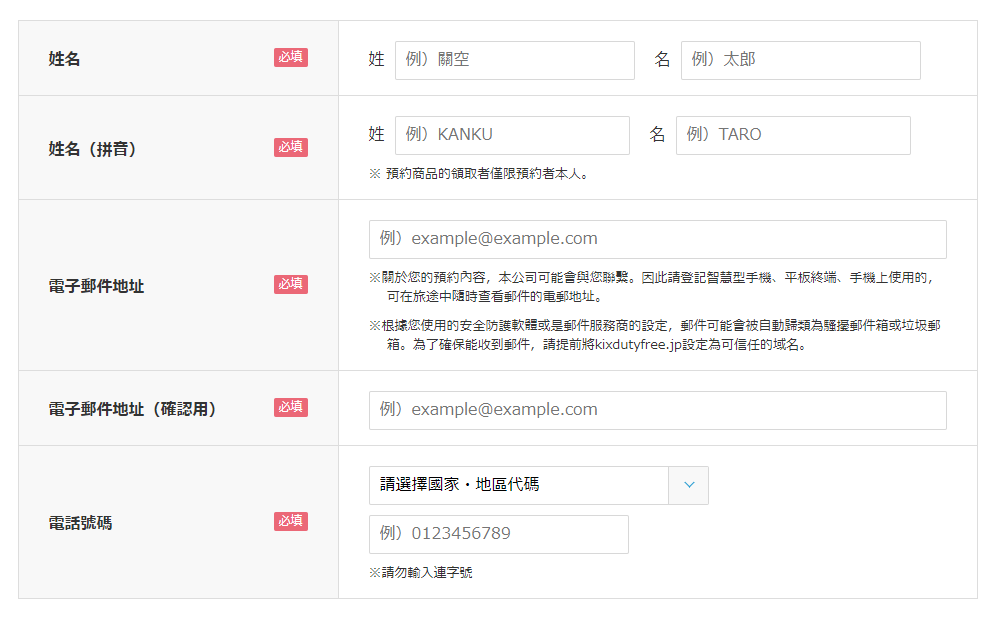
Task: Click the 電子郵件地址（確認用）confirmation email field
Action: tap(658, 410)
